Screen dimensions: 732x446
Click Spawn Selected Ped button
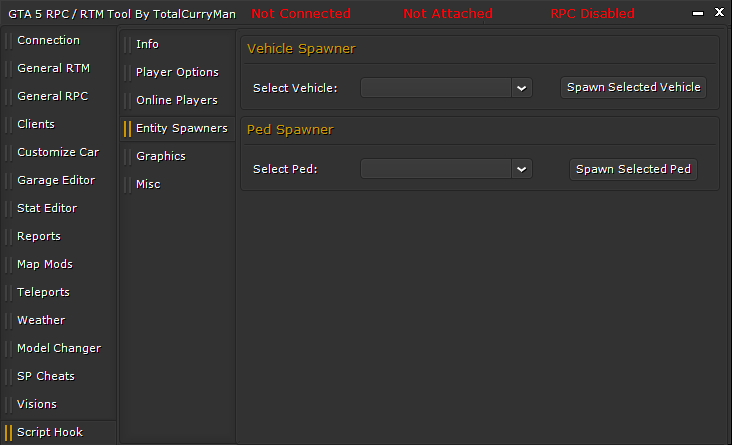633,169
